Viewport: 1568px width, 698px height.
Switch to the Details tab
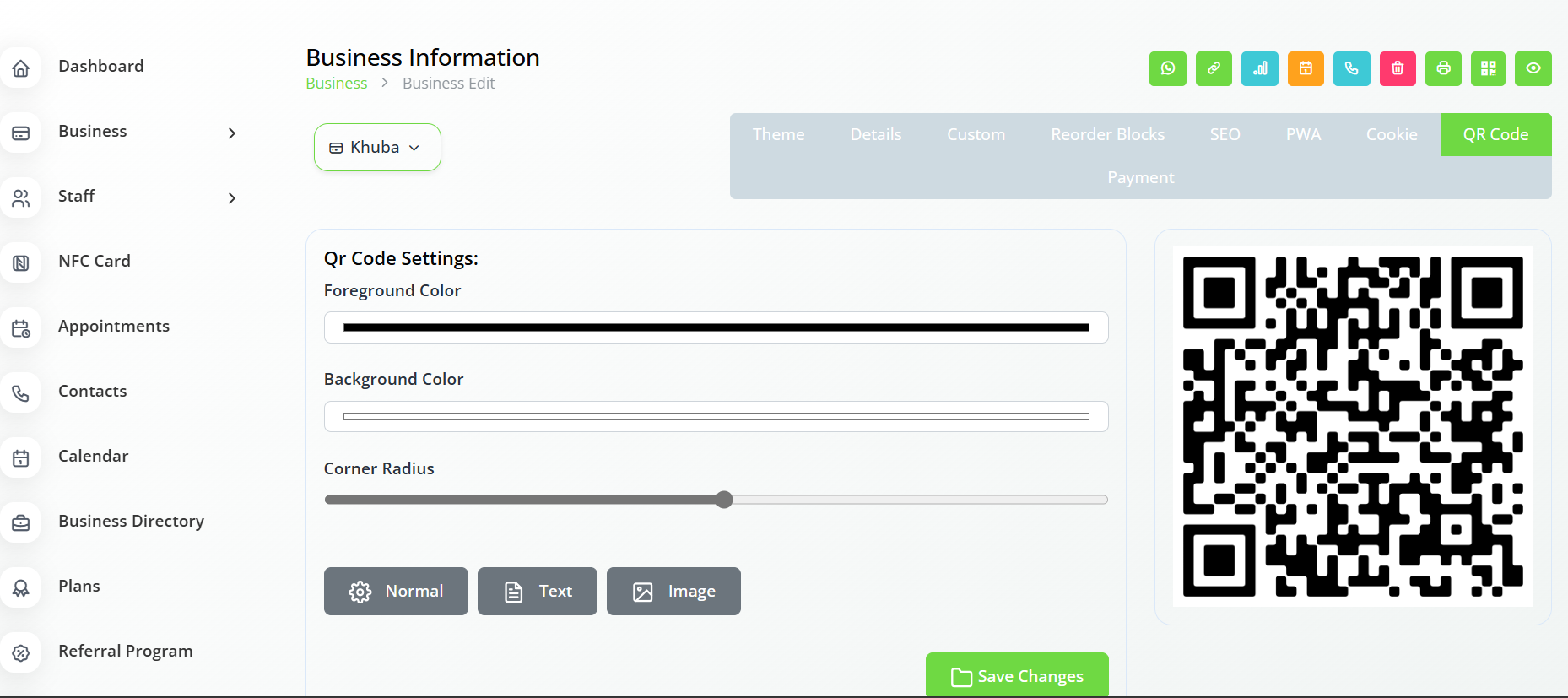(x=876, y=134)
